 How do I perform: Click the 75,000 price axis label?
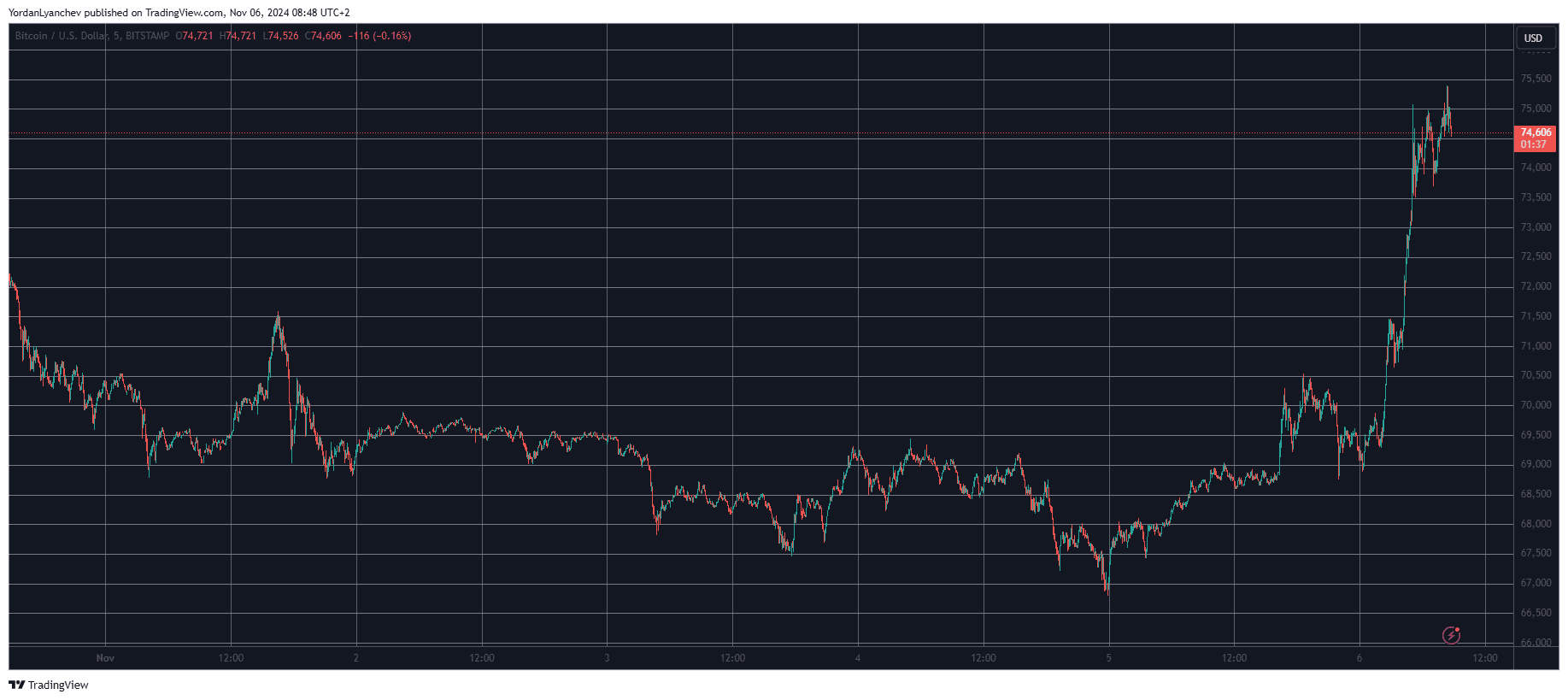coord(1536,109)
